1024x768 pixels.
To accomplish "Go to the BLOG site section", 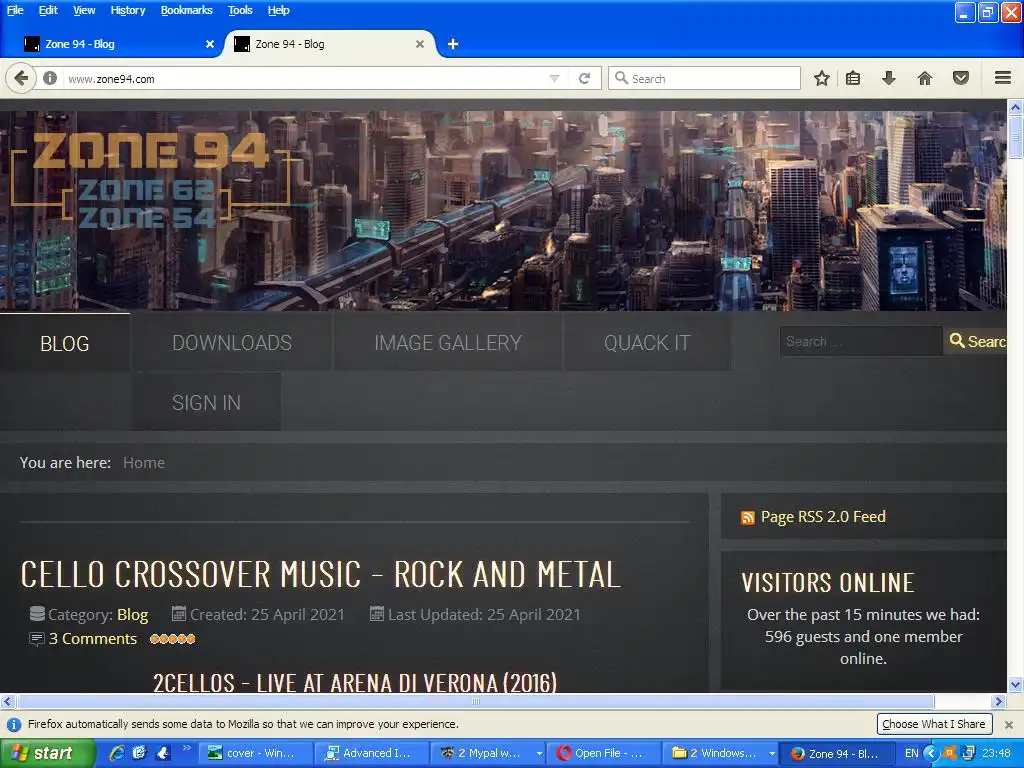I will point(65,343).
